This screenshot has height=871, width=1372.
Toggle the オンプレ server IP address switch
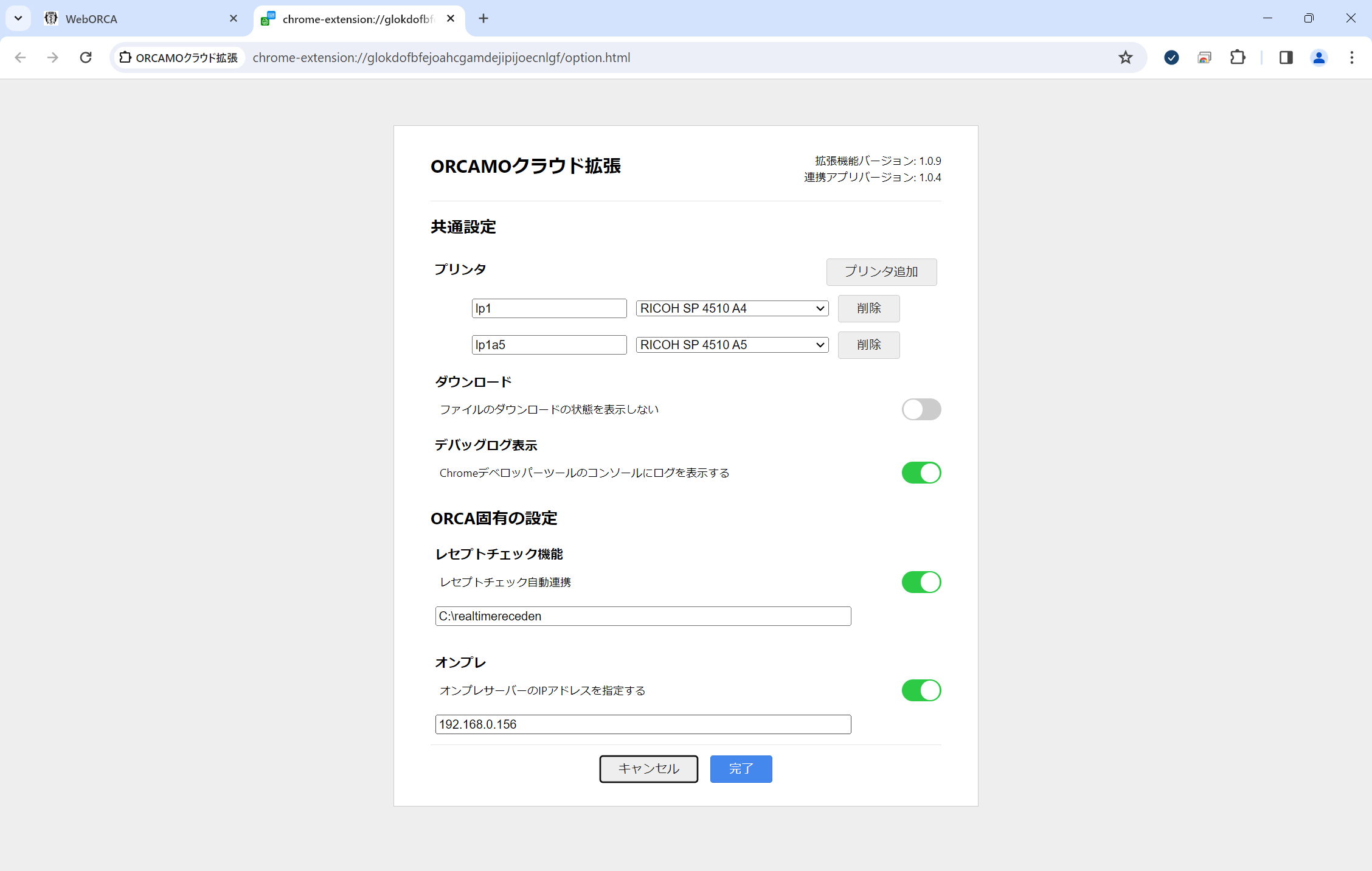point(921,690)
